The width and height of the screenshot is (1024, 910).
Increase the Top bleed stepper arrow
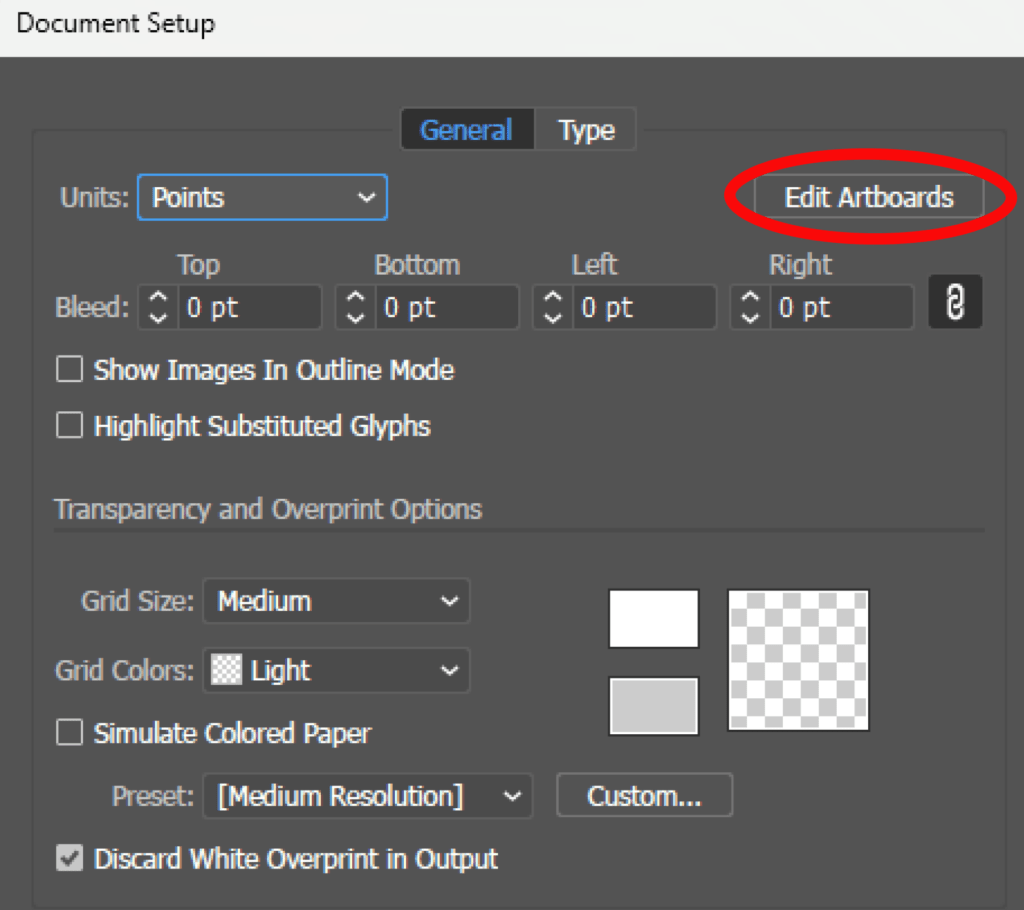158,297
